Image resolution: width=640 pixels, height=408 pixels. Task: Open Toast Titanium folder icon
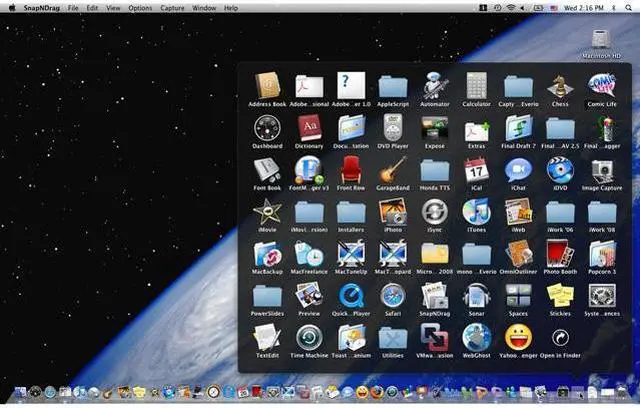[x=351, y=337]
